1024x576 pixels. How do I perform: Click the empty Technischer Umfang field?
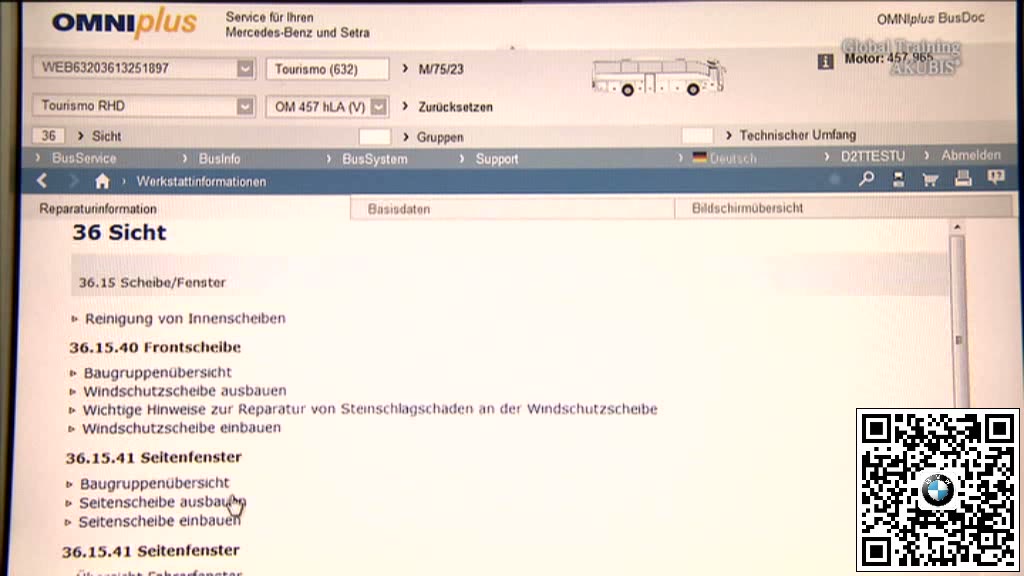[697, 135]
